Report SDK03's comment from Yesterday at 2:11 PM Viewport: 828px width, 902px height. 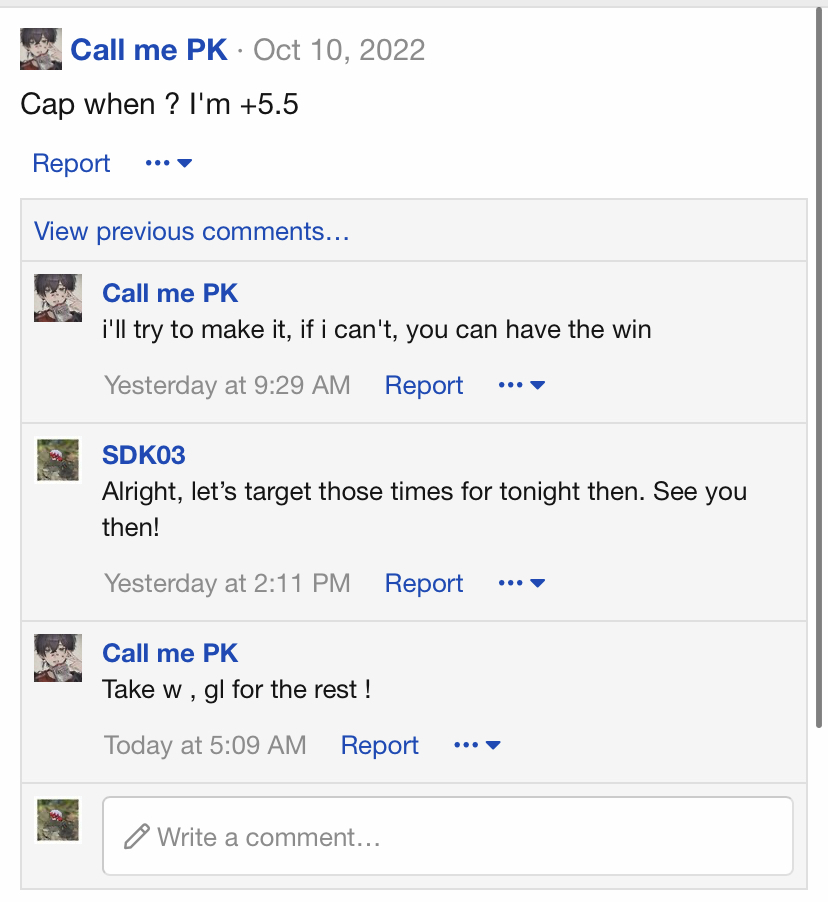point(423,583)
